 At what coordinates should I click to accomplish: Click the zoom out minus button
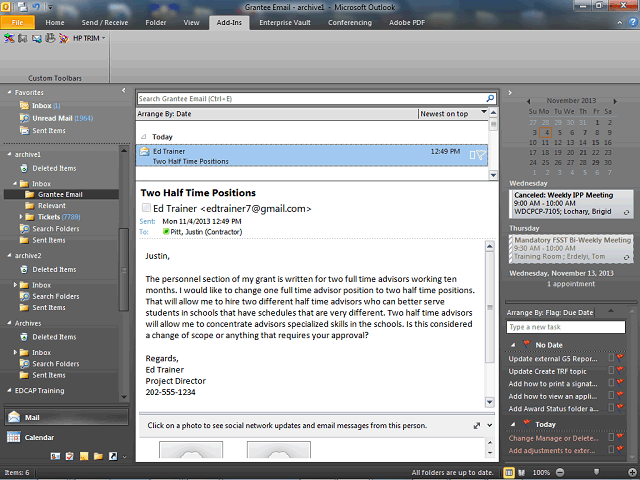click(x=560, y=473)
